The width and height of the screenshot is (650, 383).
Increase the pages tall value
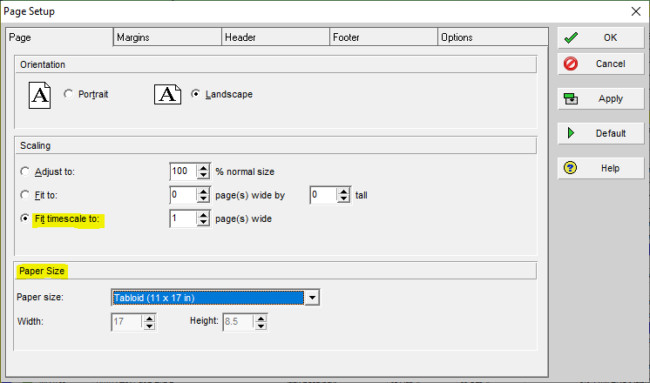click(344, 191)
